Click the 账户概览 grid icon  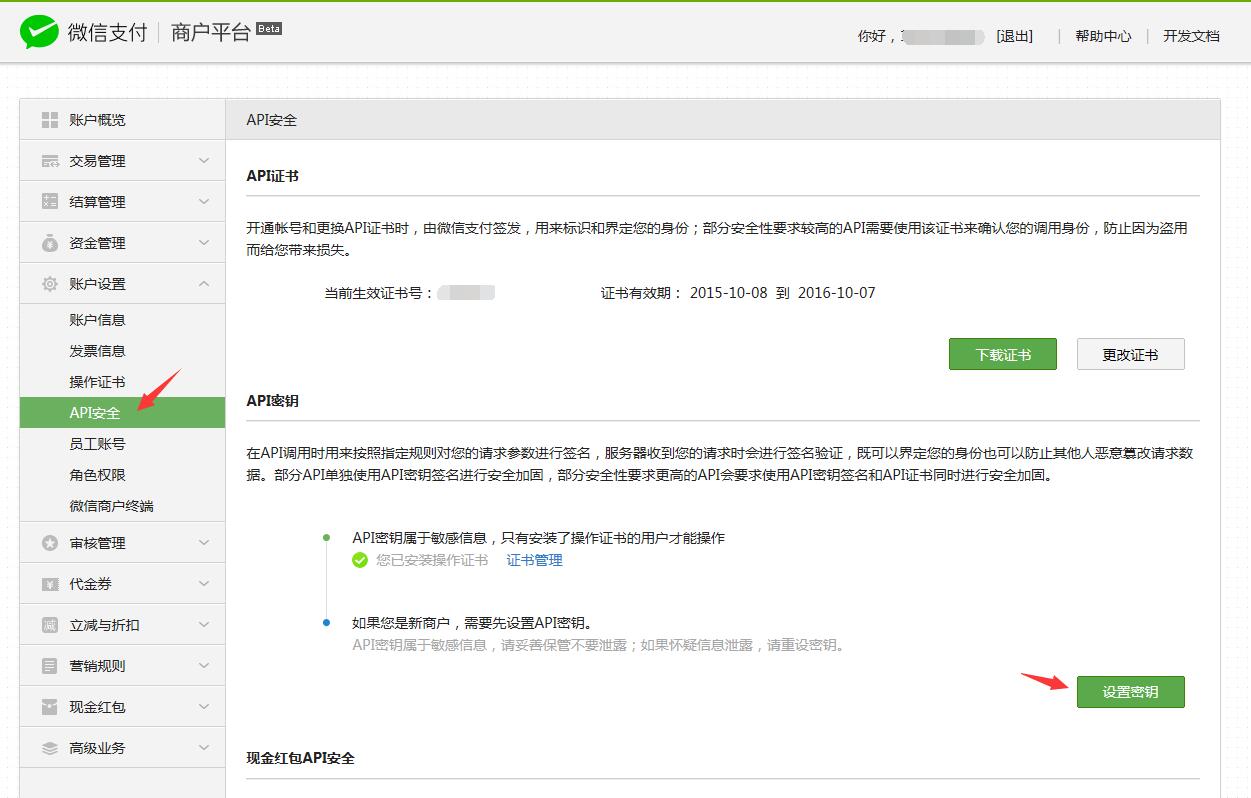tap(50, 120)
